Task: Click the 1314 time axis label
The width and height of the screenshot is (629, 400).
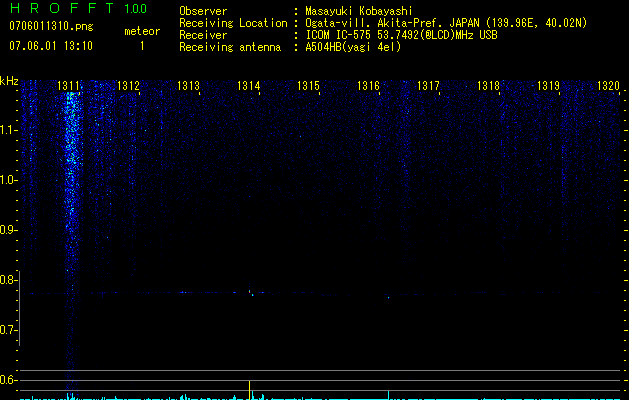Action: click(x=248, y=86)
